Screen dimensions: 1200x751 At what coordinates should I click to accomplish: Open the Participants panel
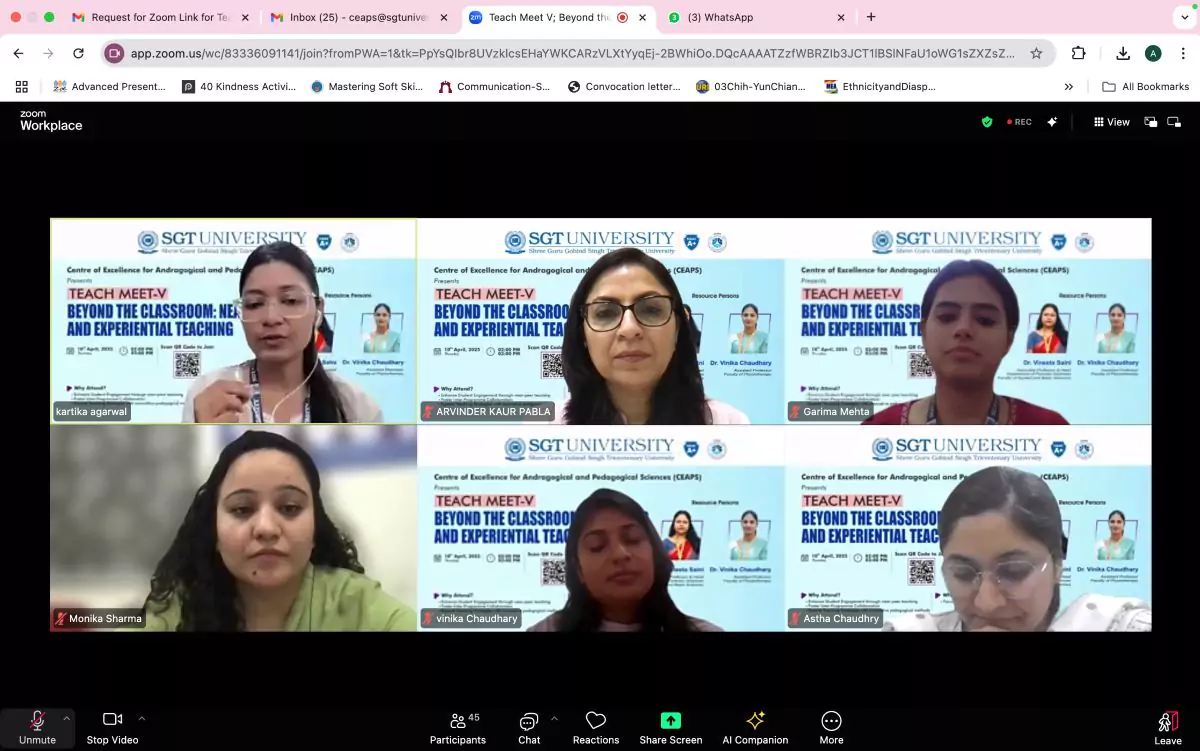[x=458, y=727]
